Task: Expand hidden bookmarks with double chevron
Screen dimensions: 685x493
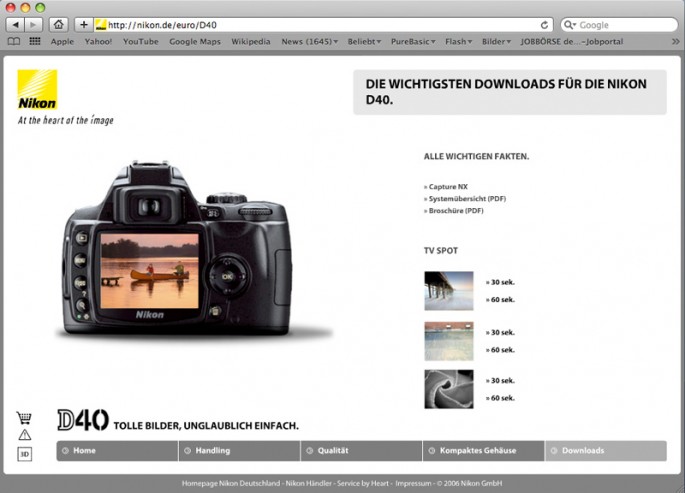Action: click(675, 41)
